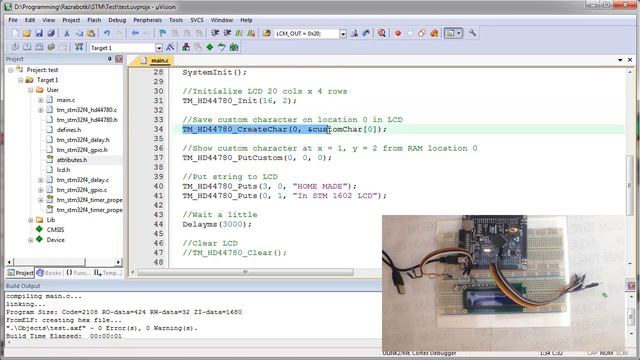Image resolution: width=640 pixels, height=360 pixels.
Task: Open LCM_OUT find combo dropdown arrow
Action: pyautogui.click(x=343, y=34)
